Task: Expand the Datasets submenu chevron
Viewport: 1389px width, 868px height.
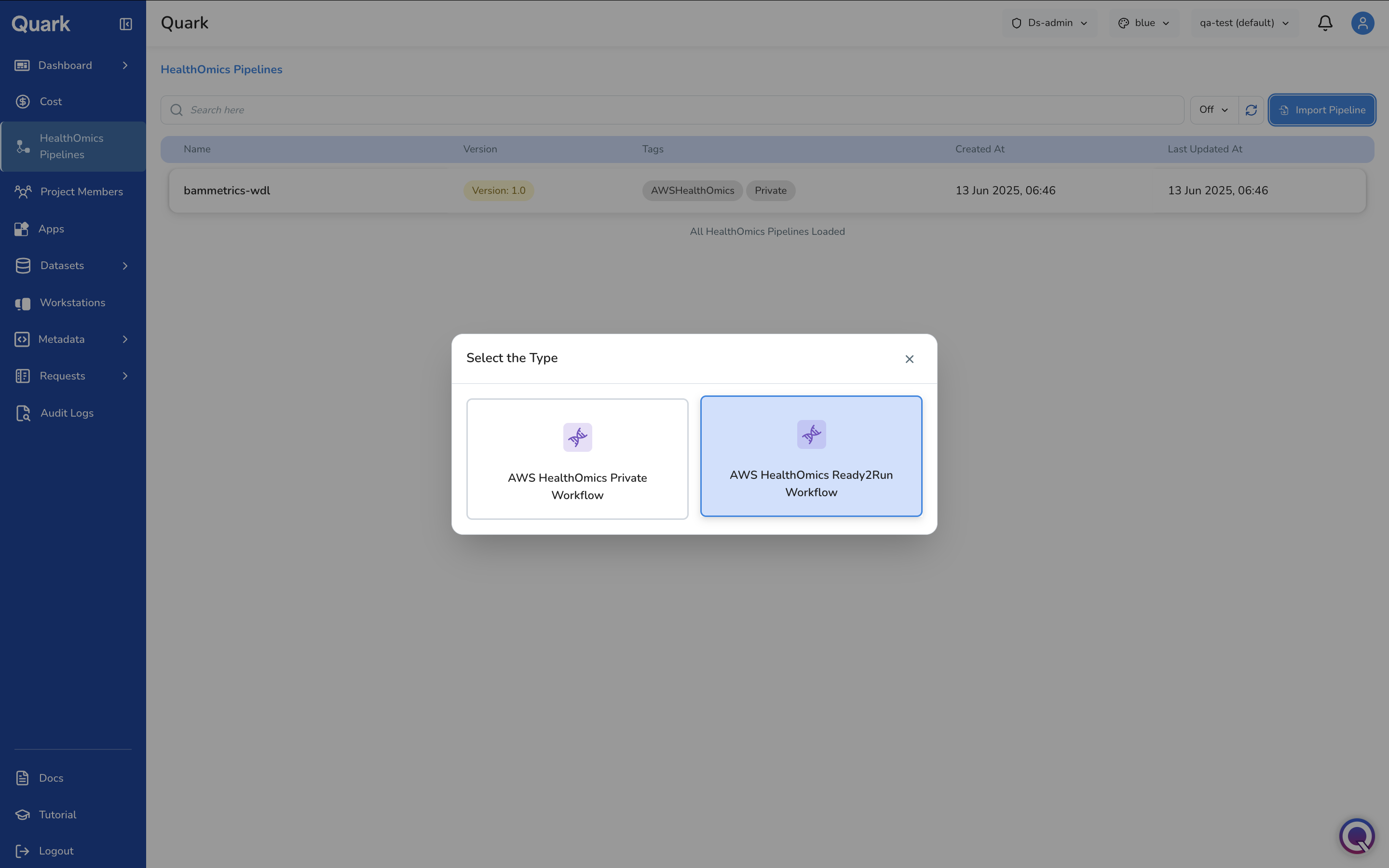Action: (x=125, y=266)
